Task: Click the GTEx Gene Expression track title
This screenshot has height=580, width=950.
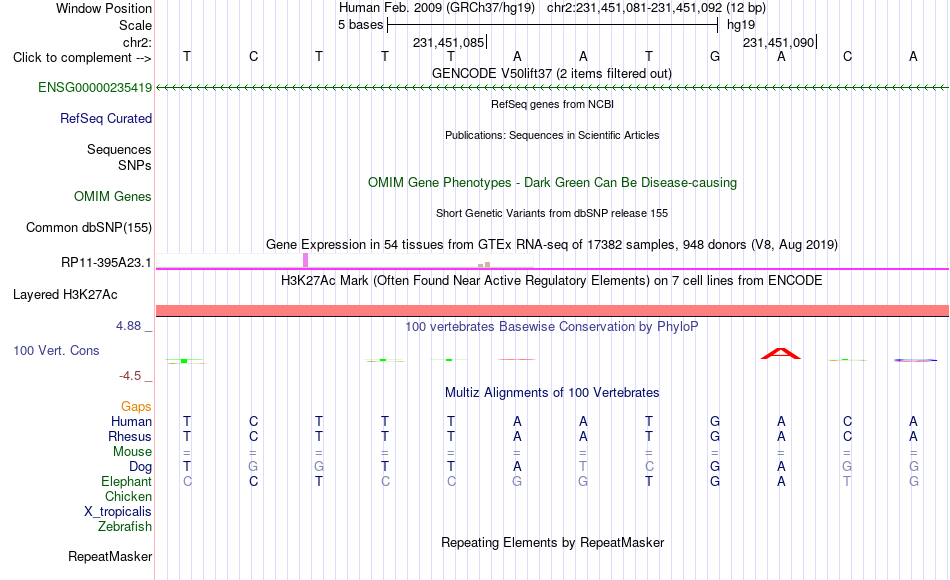Action: pyautogui.click(x=552, y=244)
